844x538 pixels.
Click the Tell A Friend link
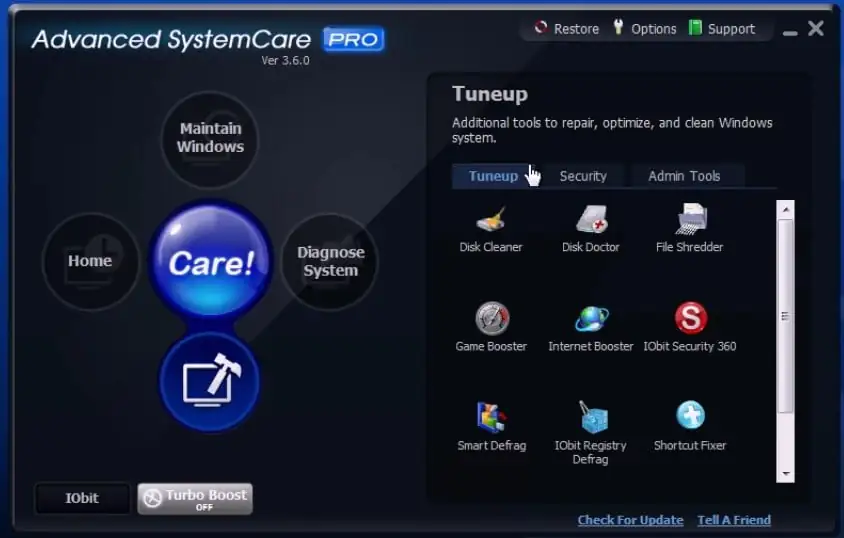(734, 520)
